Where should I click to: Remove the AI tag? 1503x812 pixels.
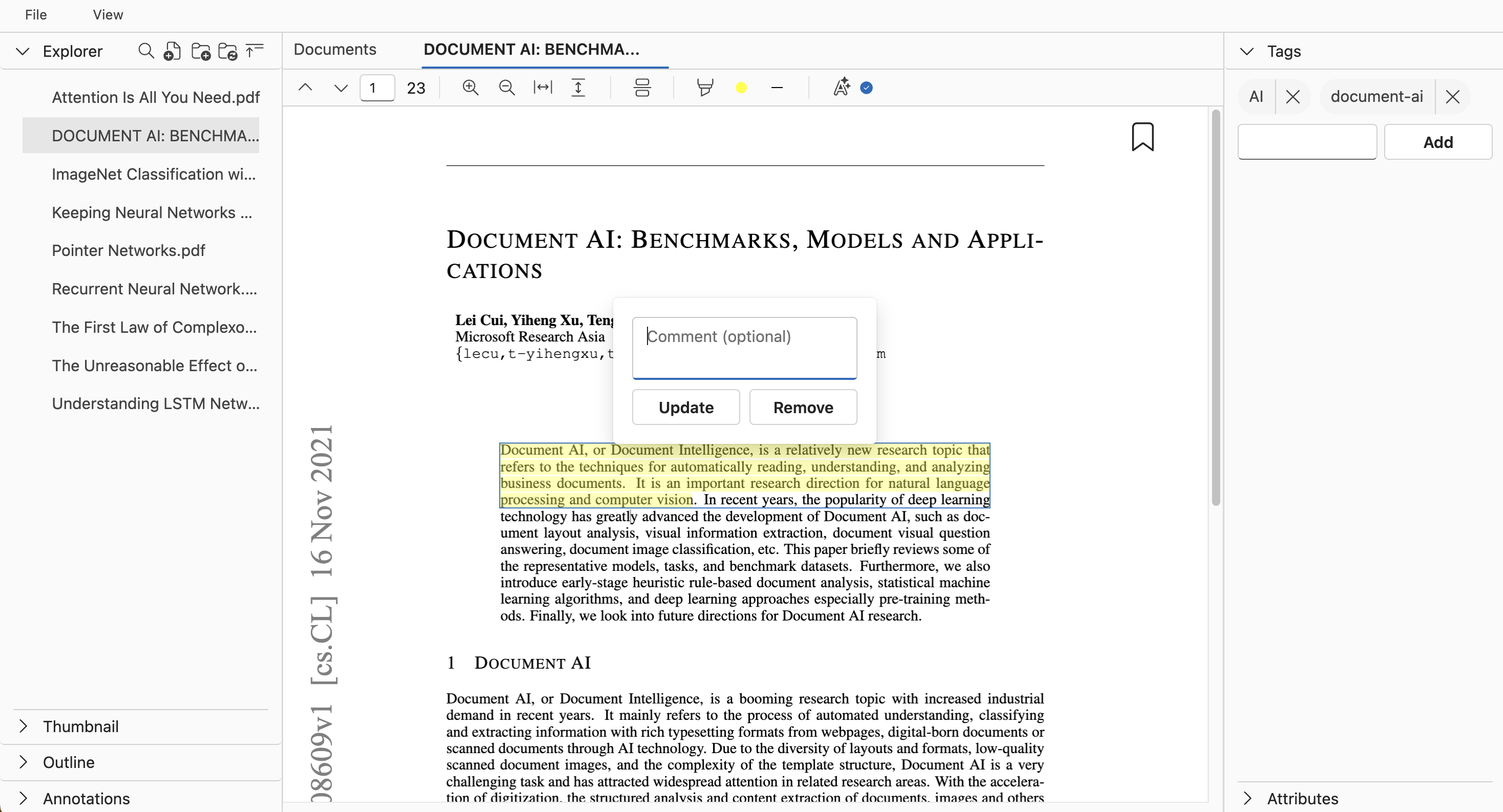(x=1292, y=97)
